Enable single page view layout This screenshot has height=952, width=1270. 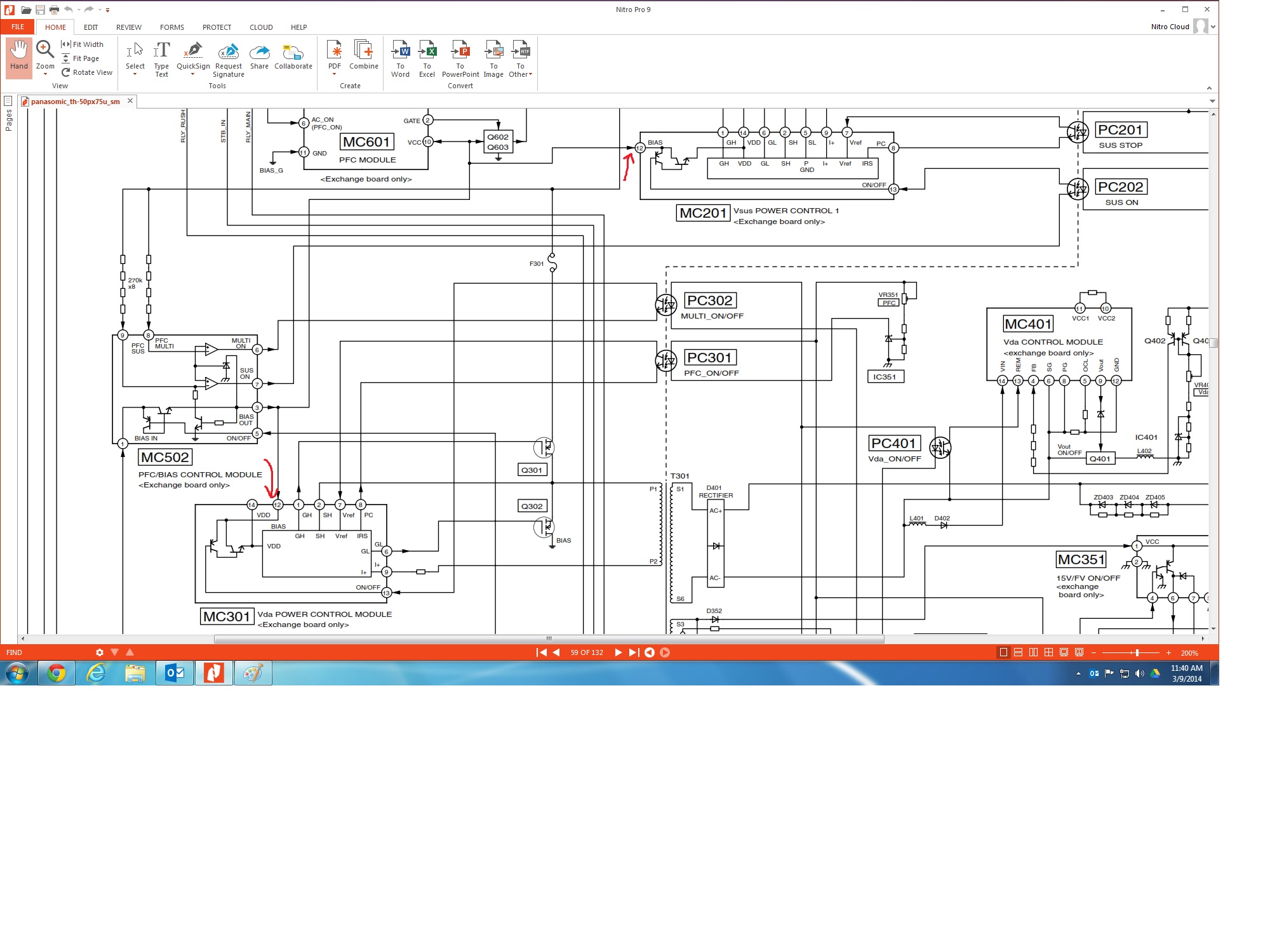tap(1003, 652)
